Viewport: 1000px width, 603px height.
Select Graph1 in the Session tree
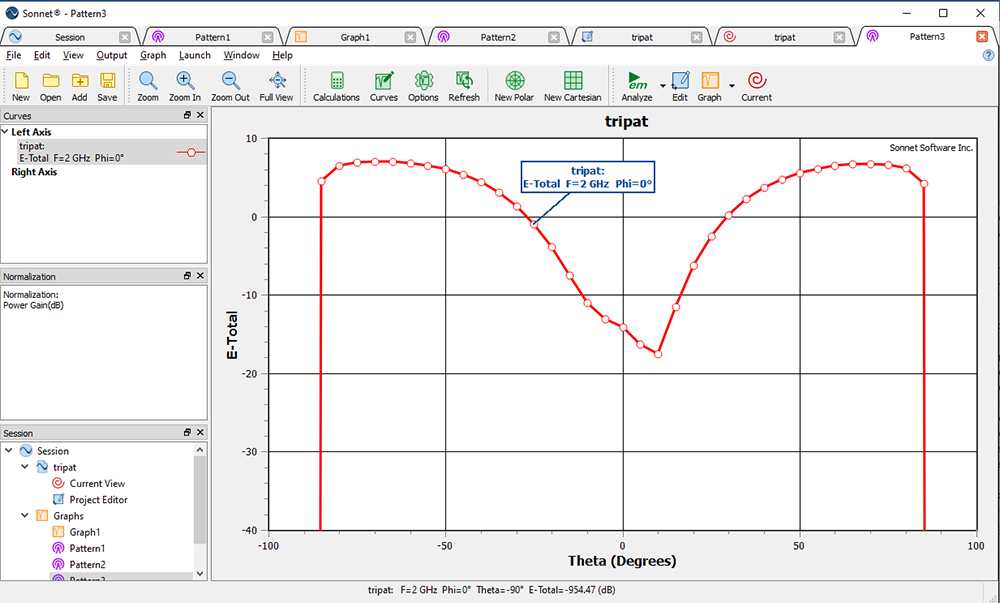click(85, 532)
